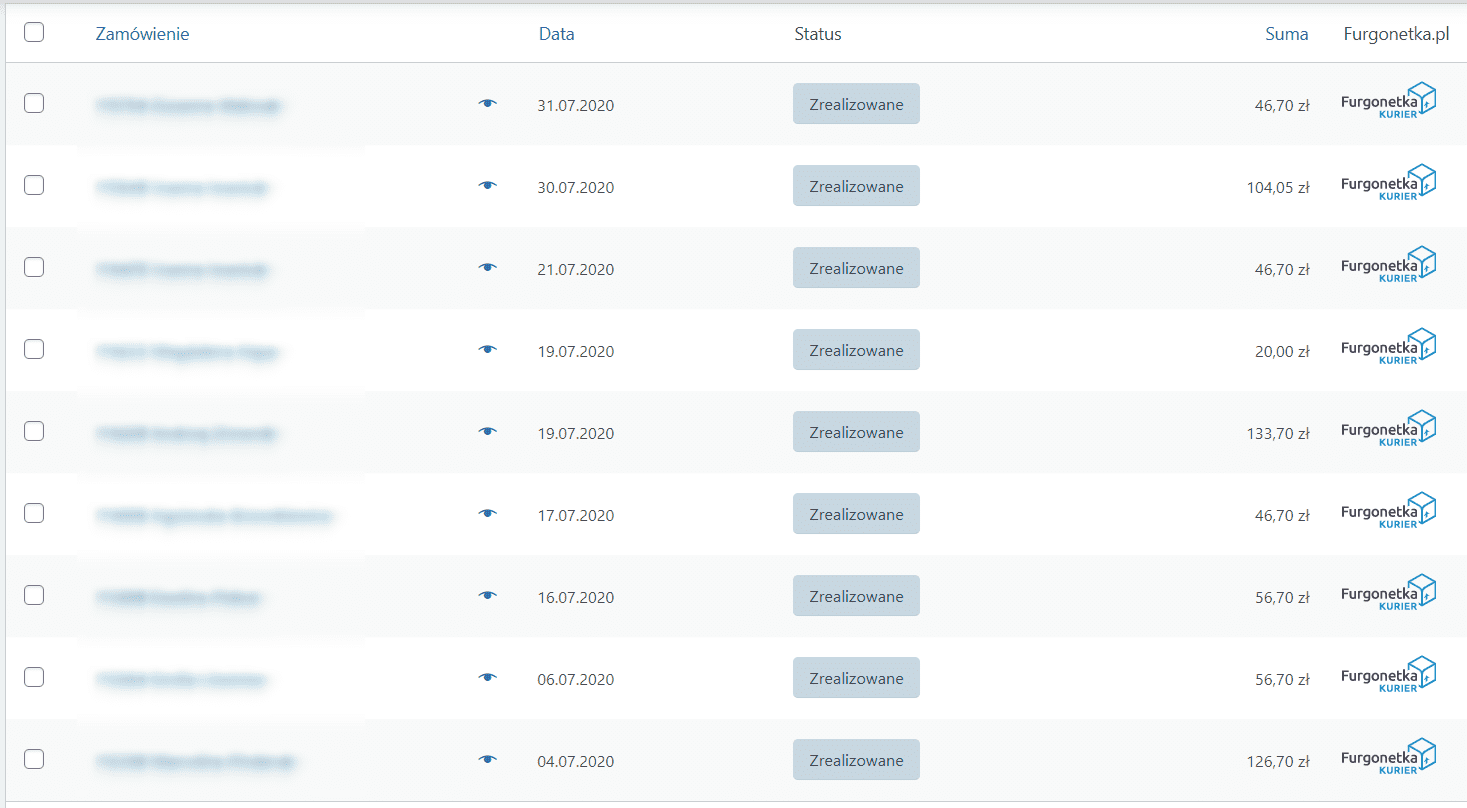Mark the 133,70 zł order checkbox

34,431
